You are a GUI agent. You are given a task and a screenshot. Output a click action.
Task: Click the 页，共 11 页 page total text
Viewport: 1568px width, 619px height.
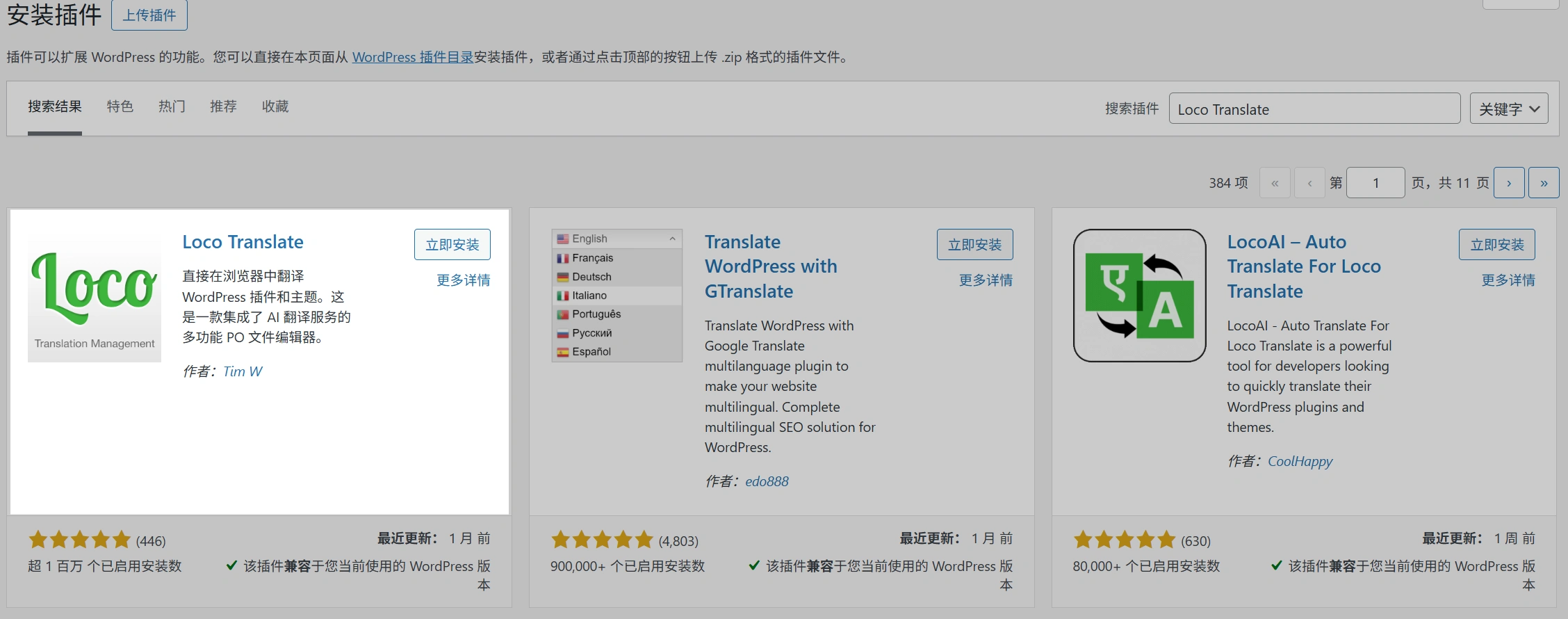point(1451,183)
